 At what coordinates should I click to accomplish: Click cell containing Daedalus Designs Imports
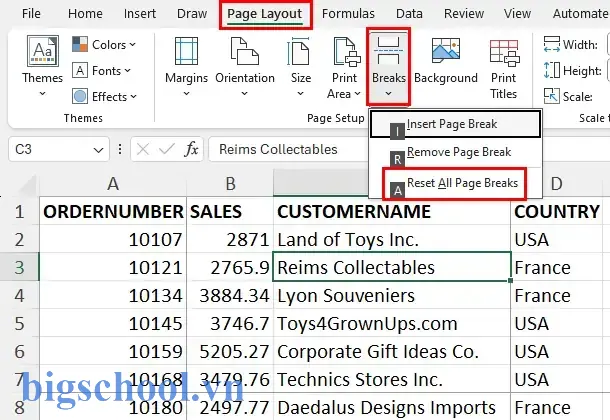392,408
